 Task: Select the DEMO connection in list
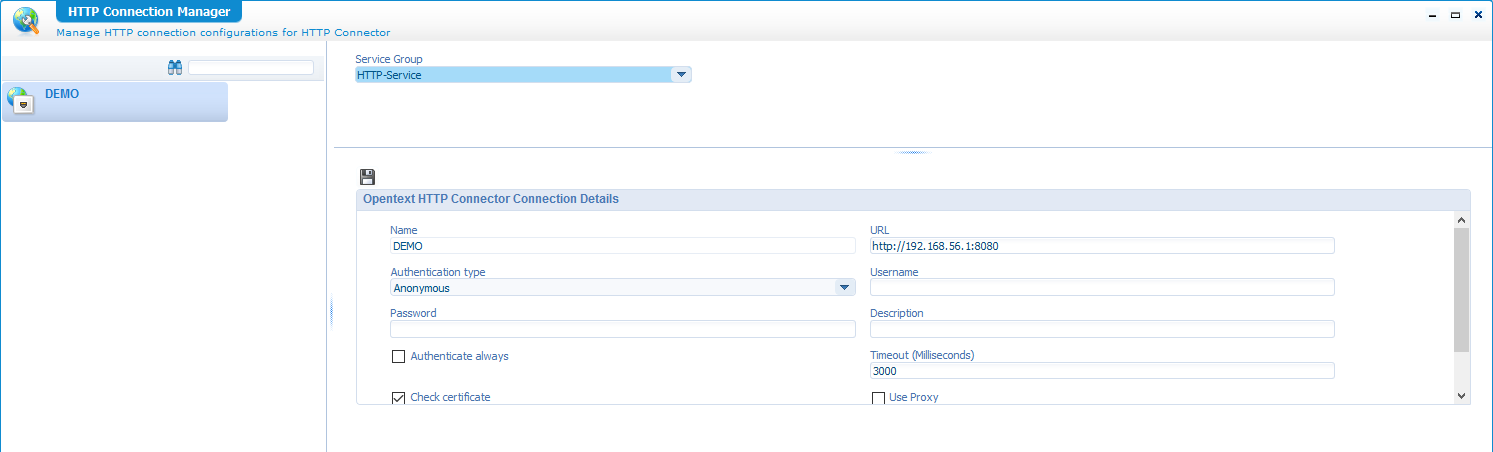pyautogui.click(x=115, y=101)
